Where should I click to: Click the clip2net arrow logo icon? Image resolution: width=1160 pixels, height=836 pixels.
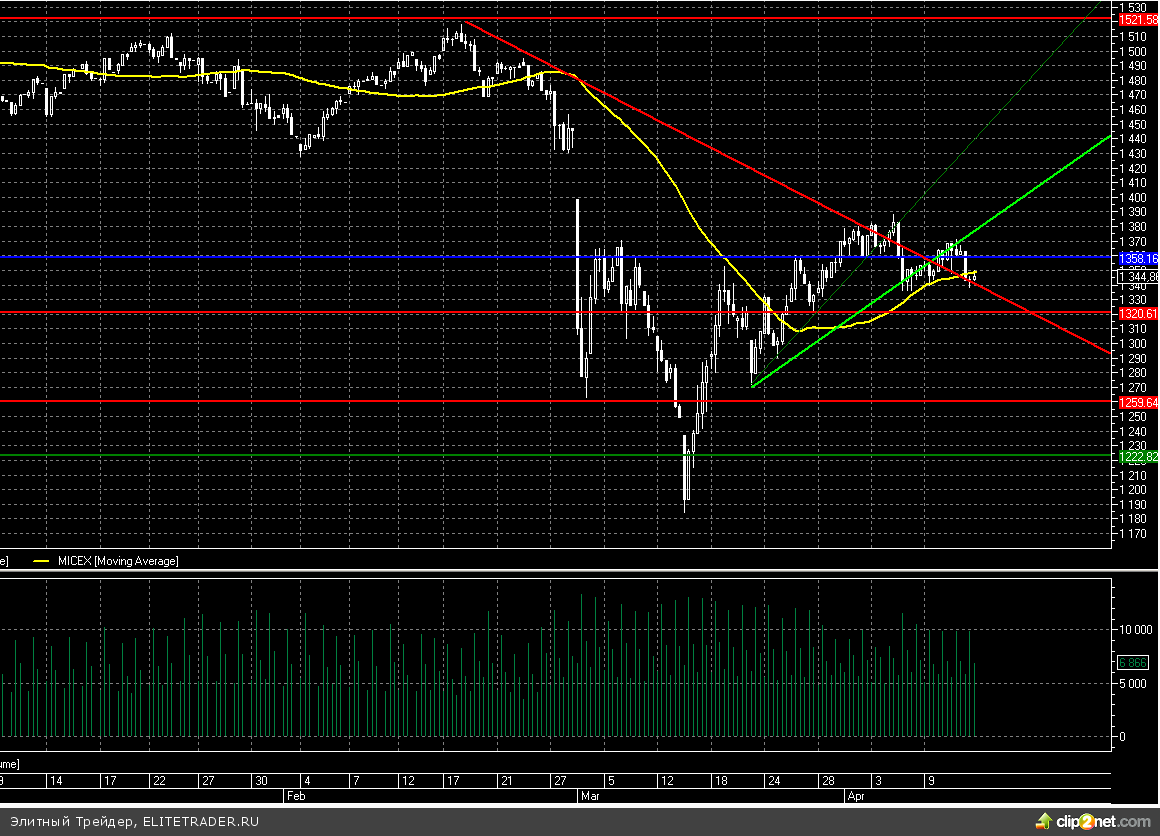(x=1044, y=821)
